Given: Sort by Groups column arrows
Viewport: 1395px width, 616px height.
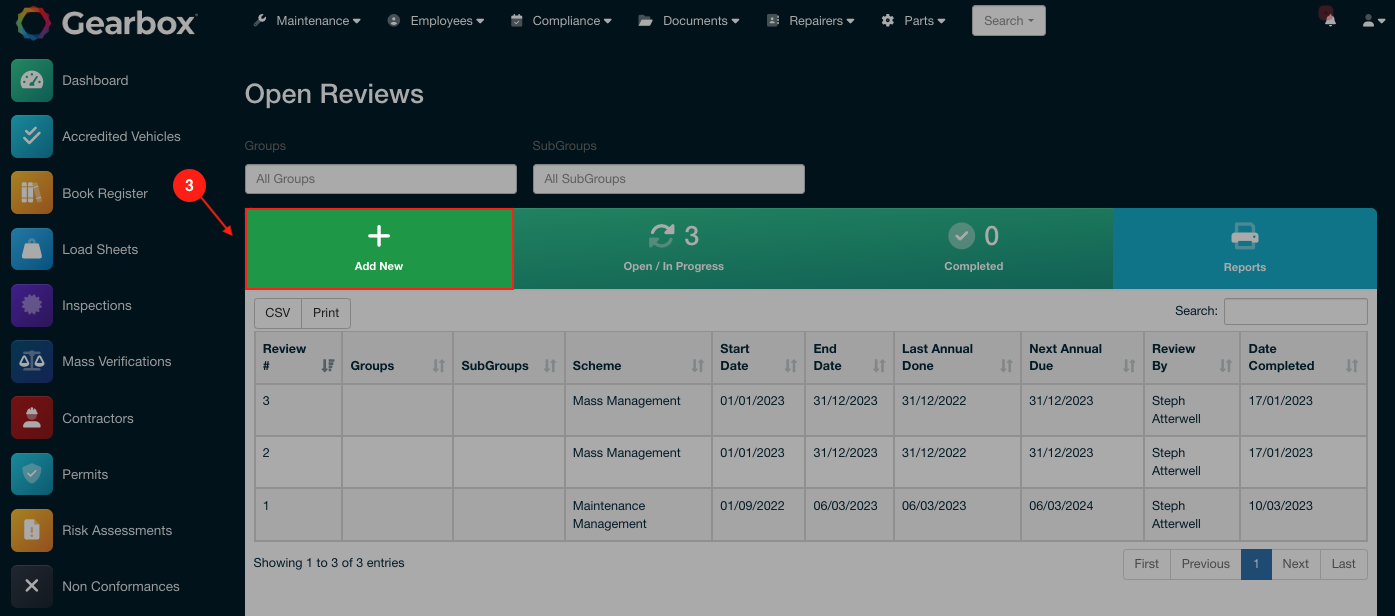Looking at the screenshot, I should [x=439, y=366].
